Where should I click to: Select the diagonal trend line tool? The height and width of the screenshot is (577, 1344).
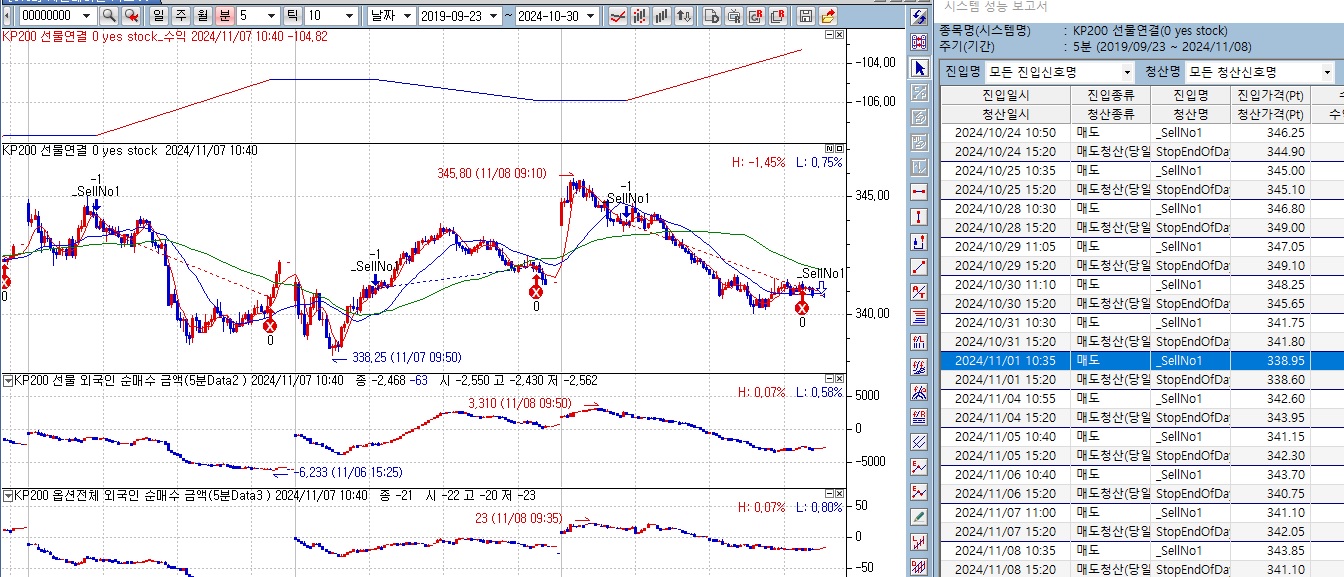click(x=919, y=267)
